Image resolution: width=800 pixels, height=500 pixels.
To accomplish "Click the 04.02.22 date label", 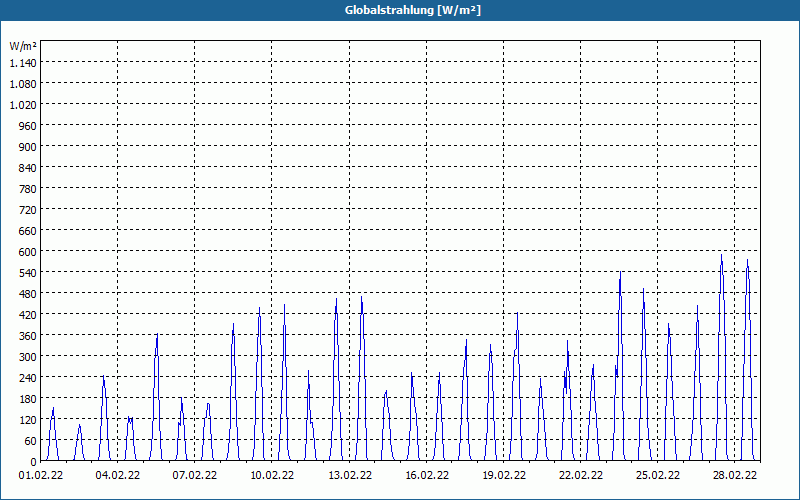I will (118, 475).
